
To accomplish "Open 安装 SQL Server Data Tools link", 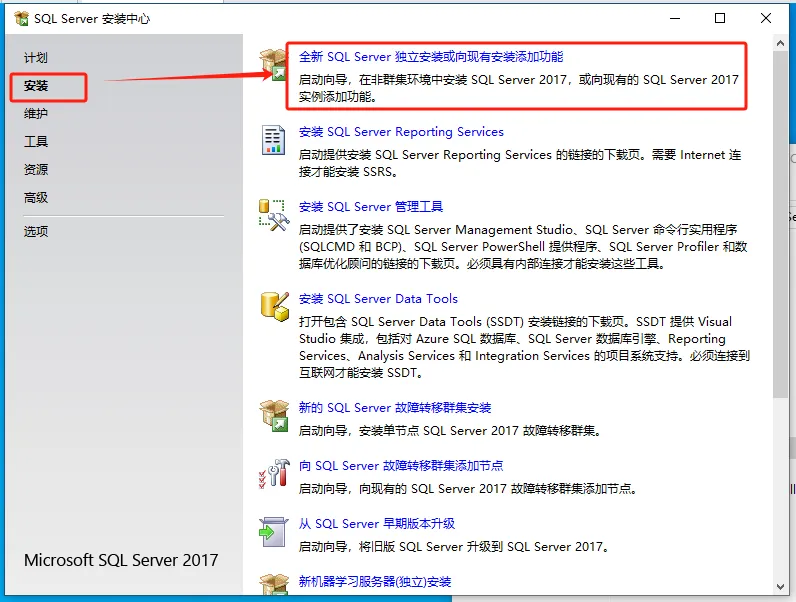I will (x=378, y=299).
